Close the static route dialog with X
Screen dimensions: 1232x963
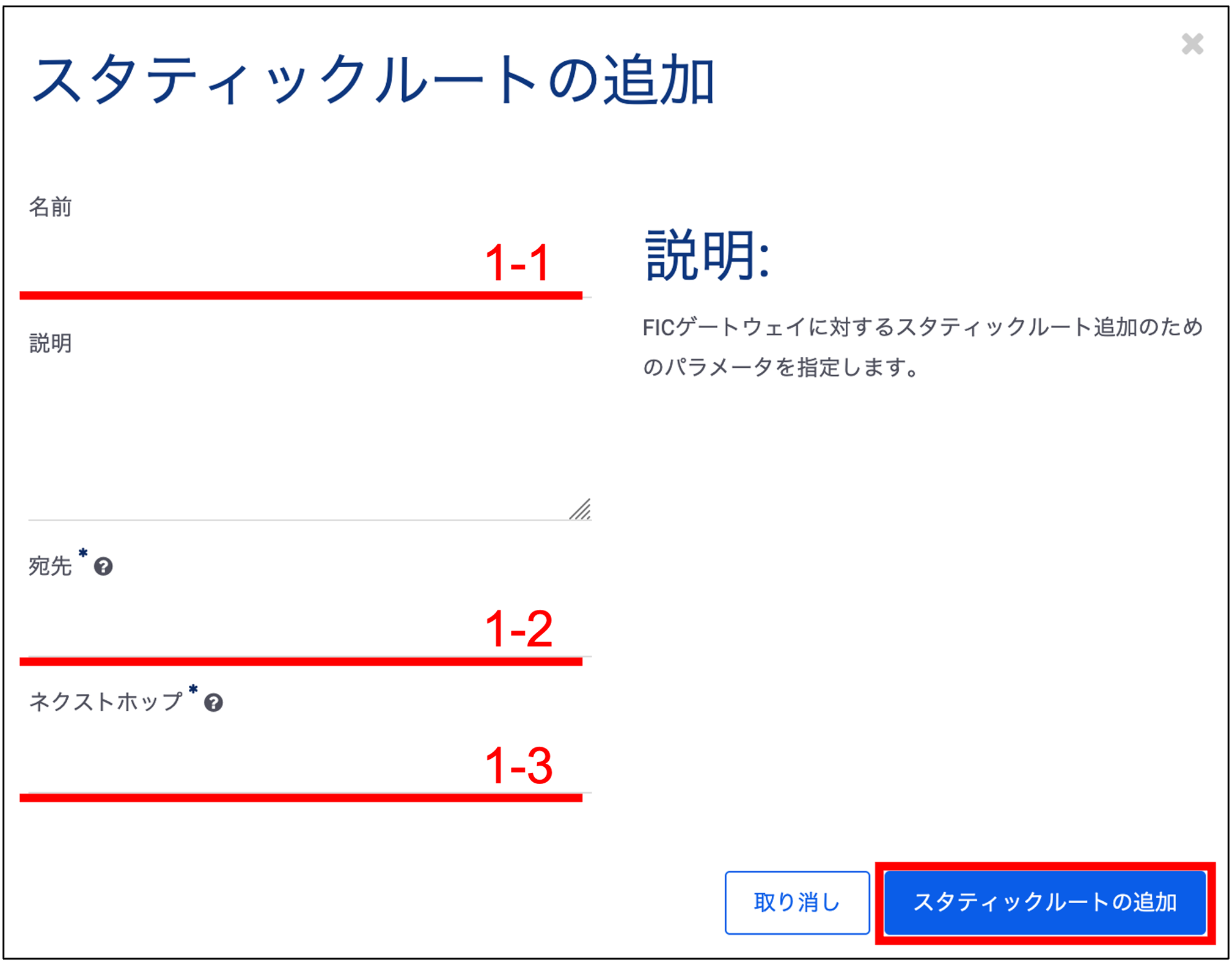click(x=1192, y=44)
